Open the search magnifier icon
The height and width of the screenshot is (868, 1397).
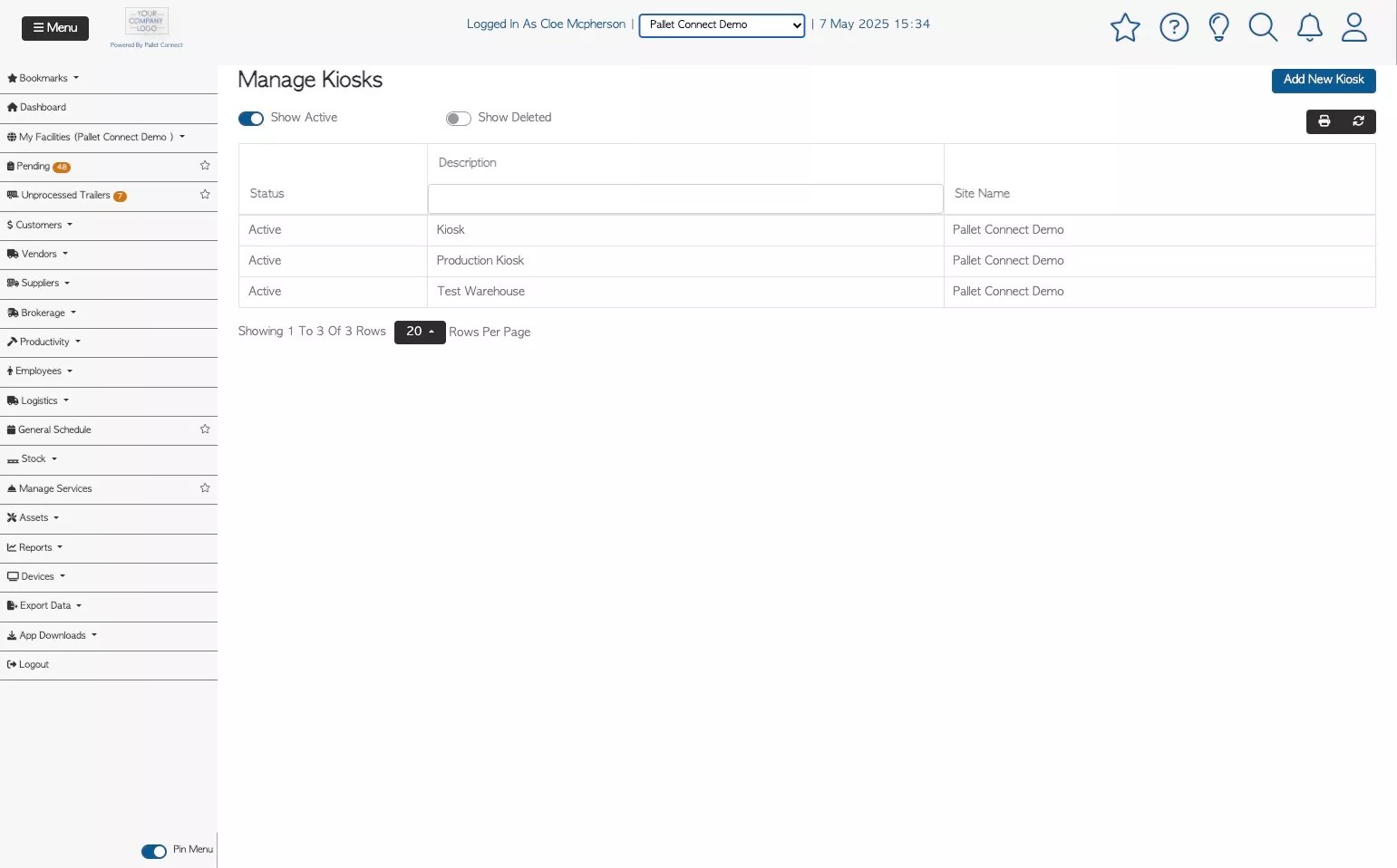pos(1263,27)
